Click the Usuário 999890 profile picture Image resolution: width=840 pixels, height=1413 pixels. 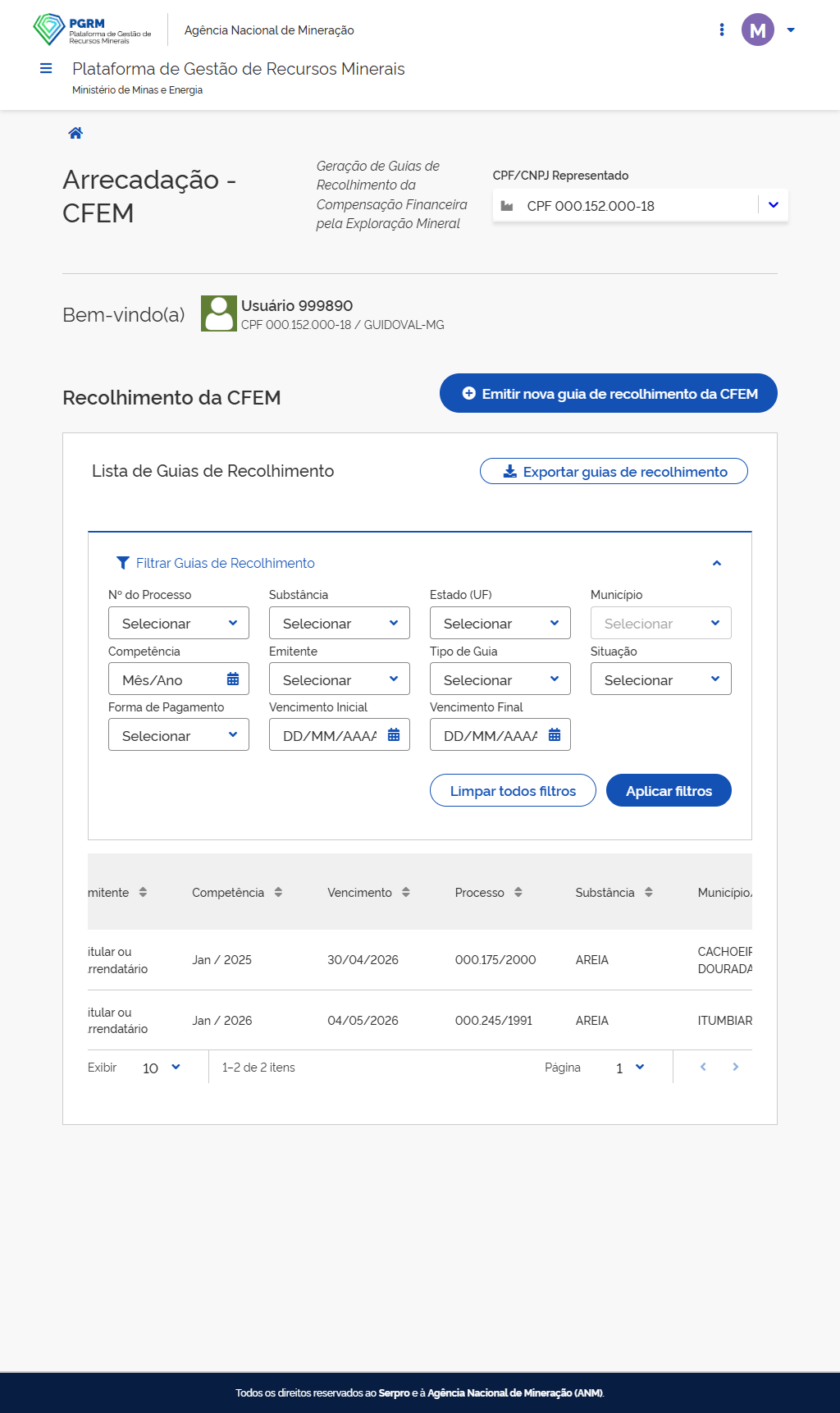[x=219, y=313]
